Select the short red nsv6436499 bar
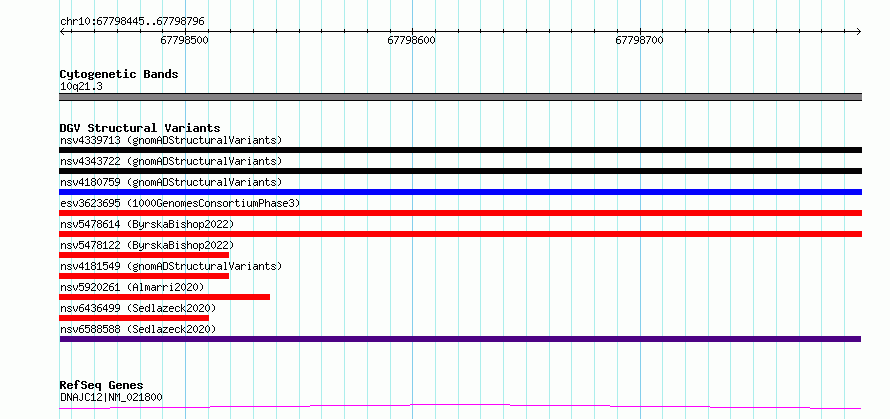The height and width of the screenshot is (419, 890). [x=134, y=318]
